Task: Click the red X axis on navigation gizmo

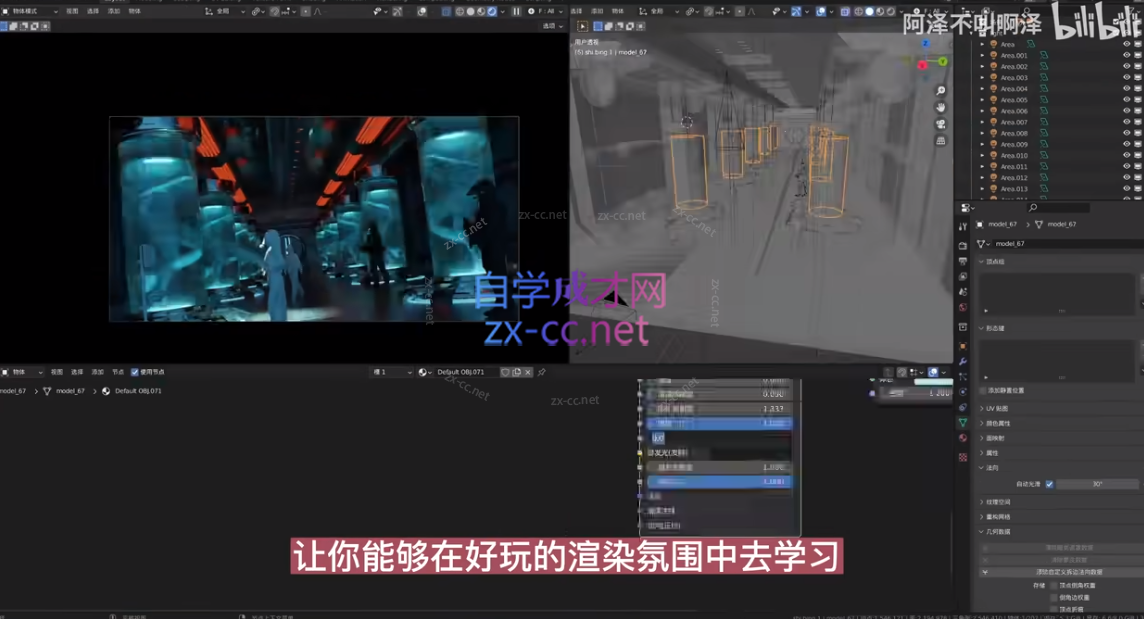Action: pyautogui.click(x=922, y=65)
